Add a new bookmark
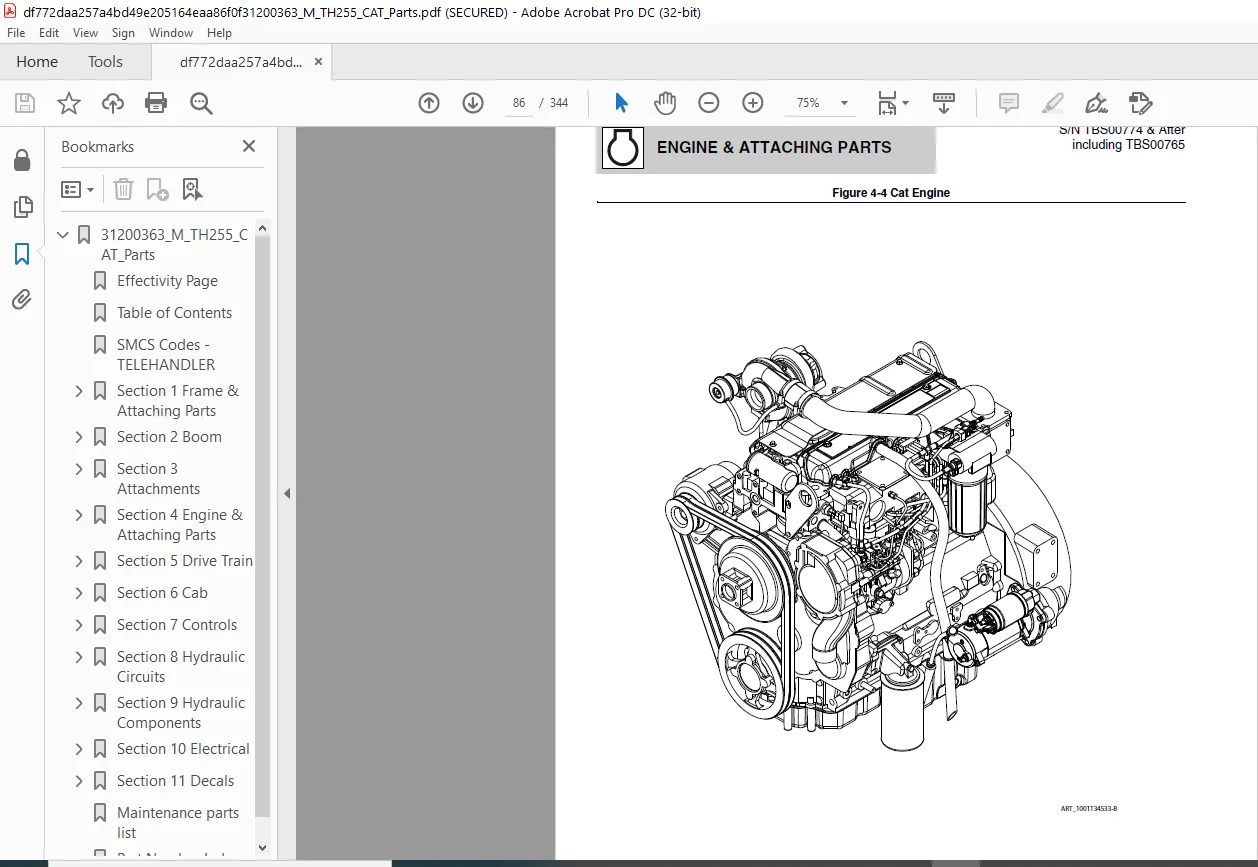This screenshot has height=867, width=1258. point(157,189)
